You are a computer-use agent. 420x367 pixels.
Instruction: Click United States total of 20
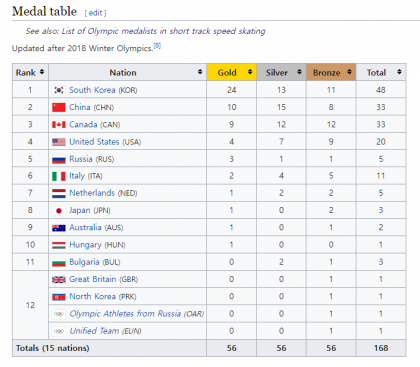(x=381, y=142)
